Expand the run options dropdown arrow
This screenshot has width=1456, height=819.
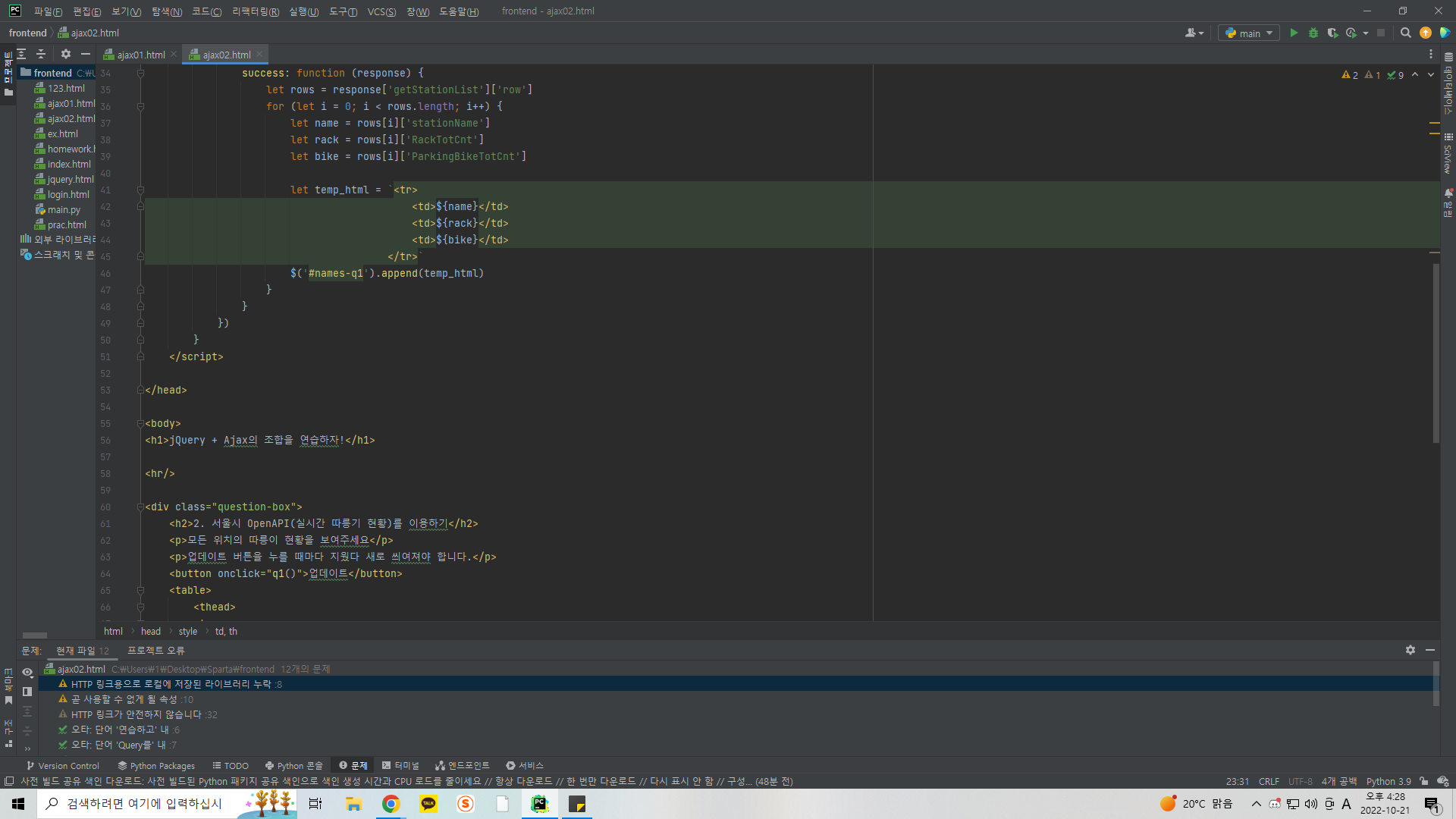1366,33
